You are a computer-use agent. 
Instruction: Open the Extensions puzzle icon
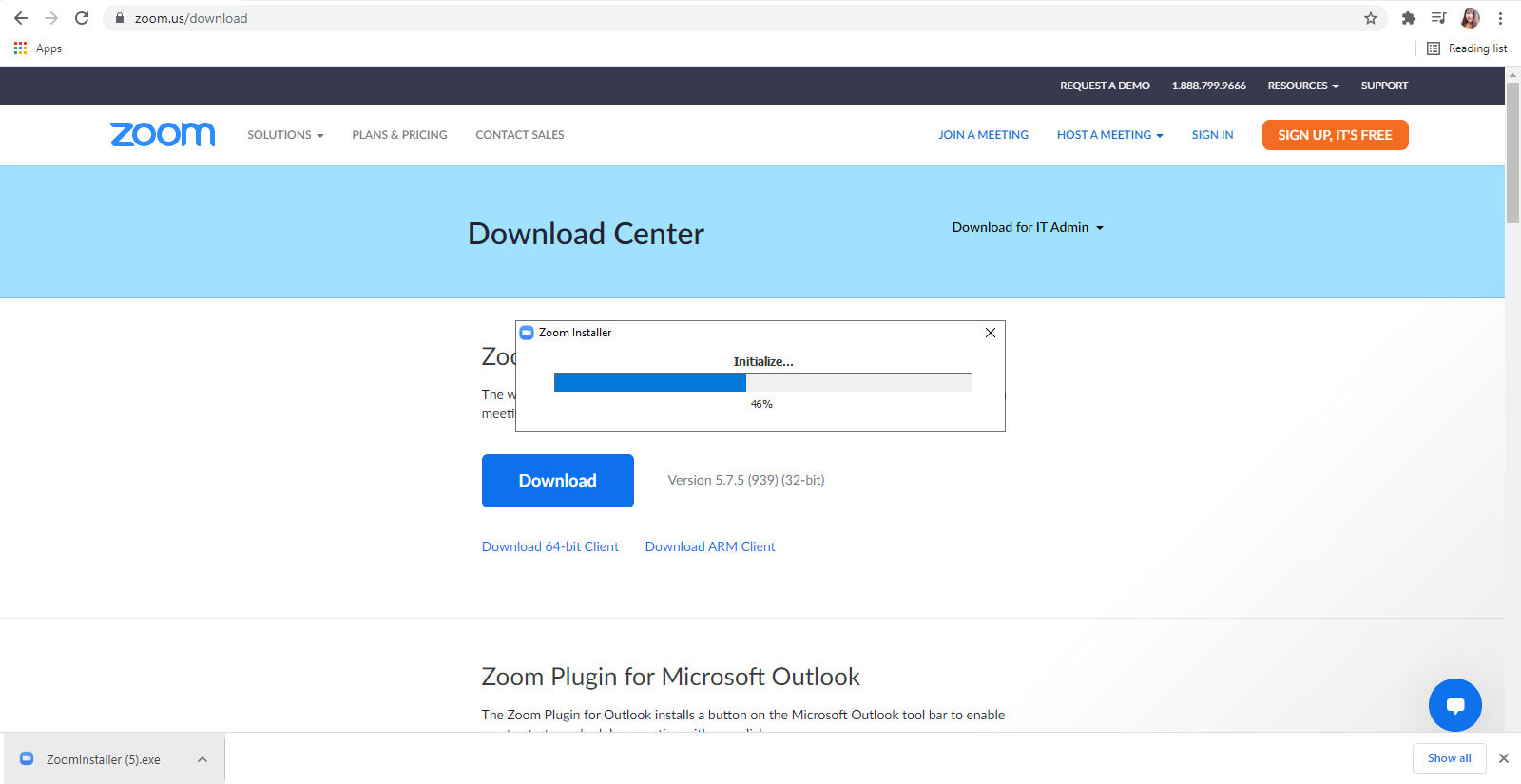[x=1409, y=18]
